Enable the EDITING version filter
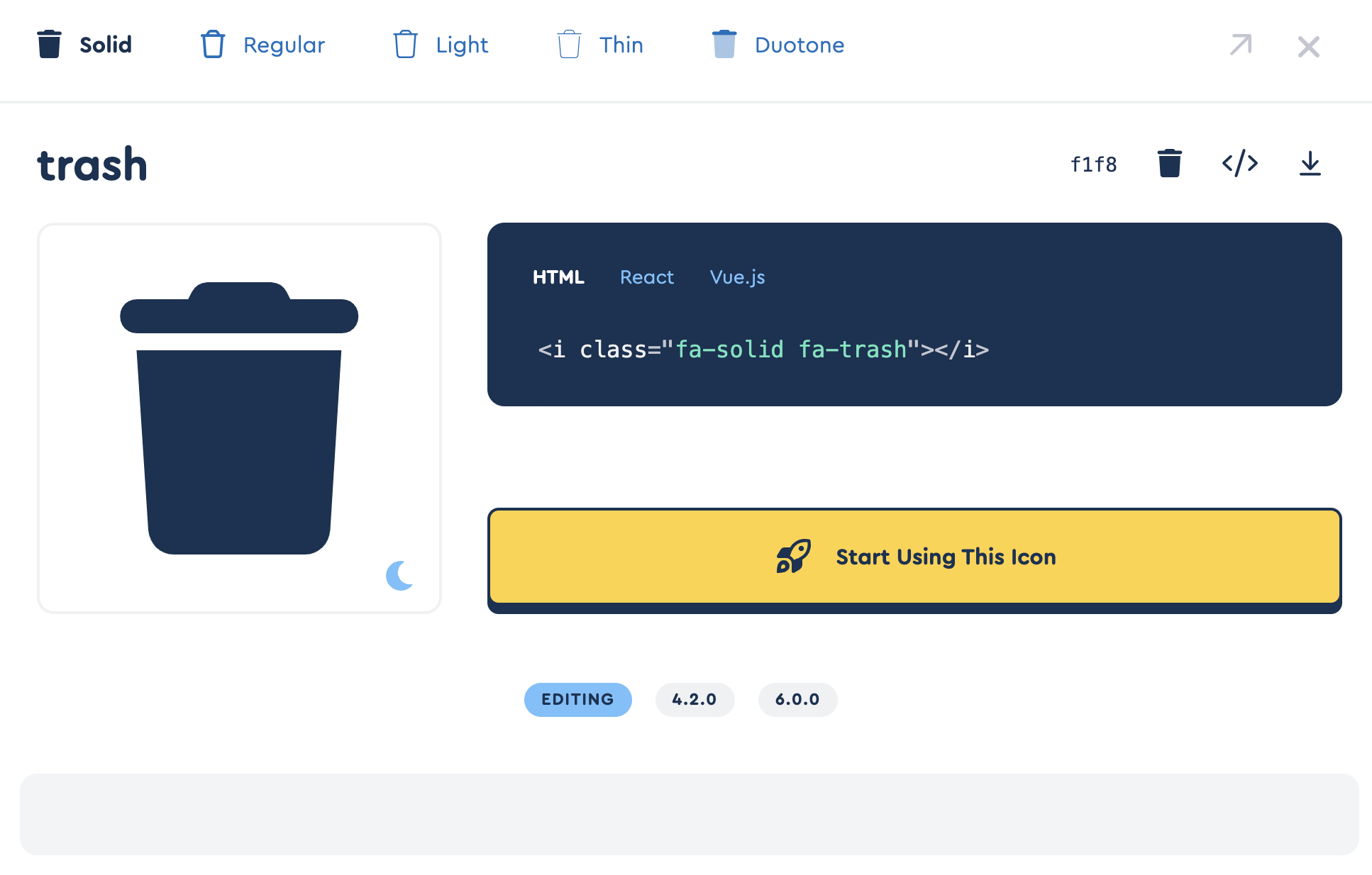This screenshot has height=875, width=1372. pyautogui.click(x=577, y=699)
